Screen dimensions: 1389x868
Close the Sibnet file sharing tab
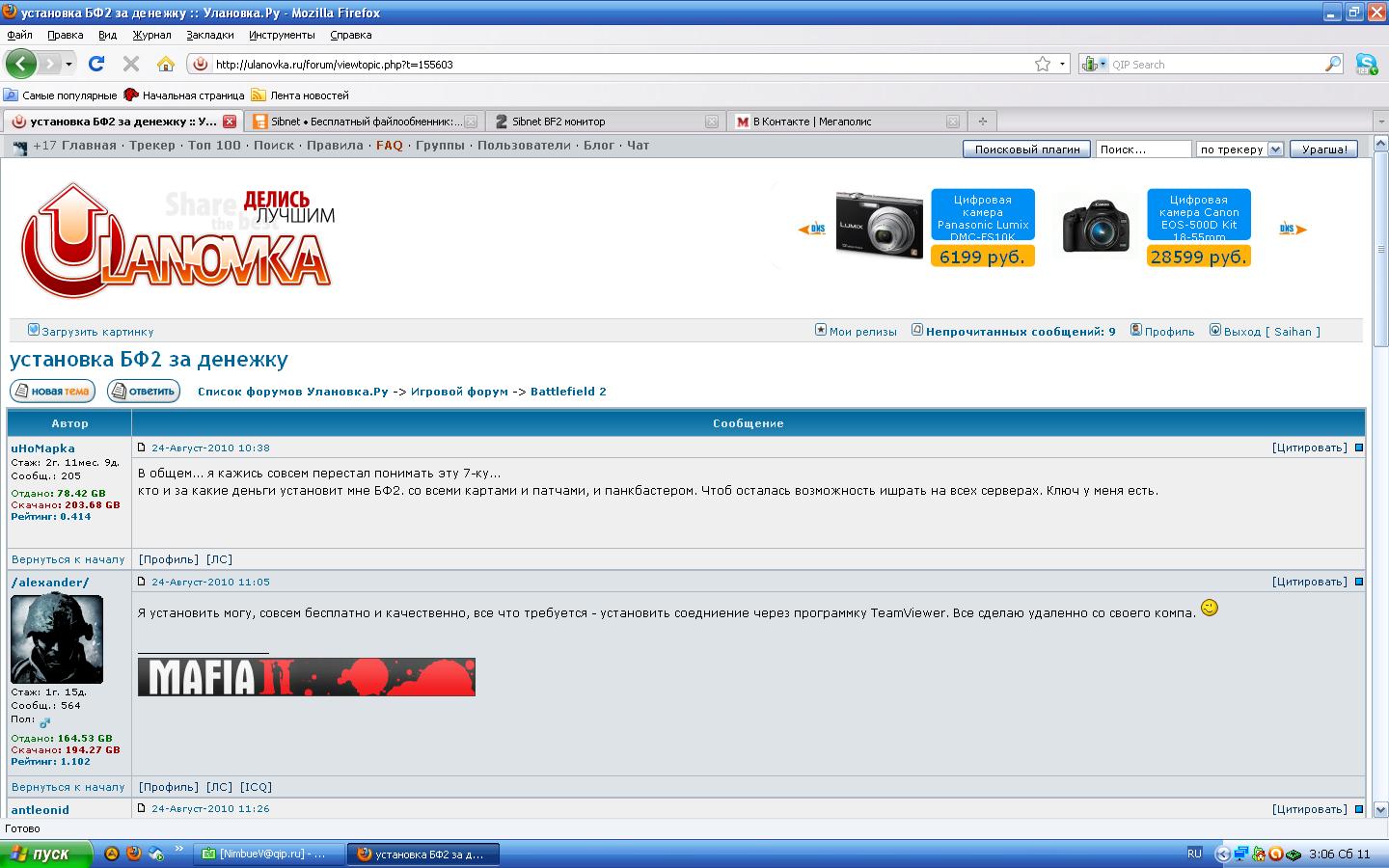tap(470, 122)
